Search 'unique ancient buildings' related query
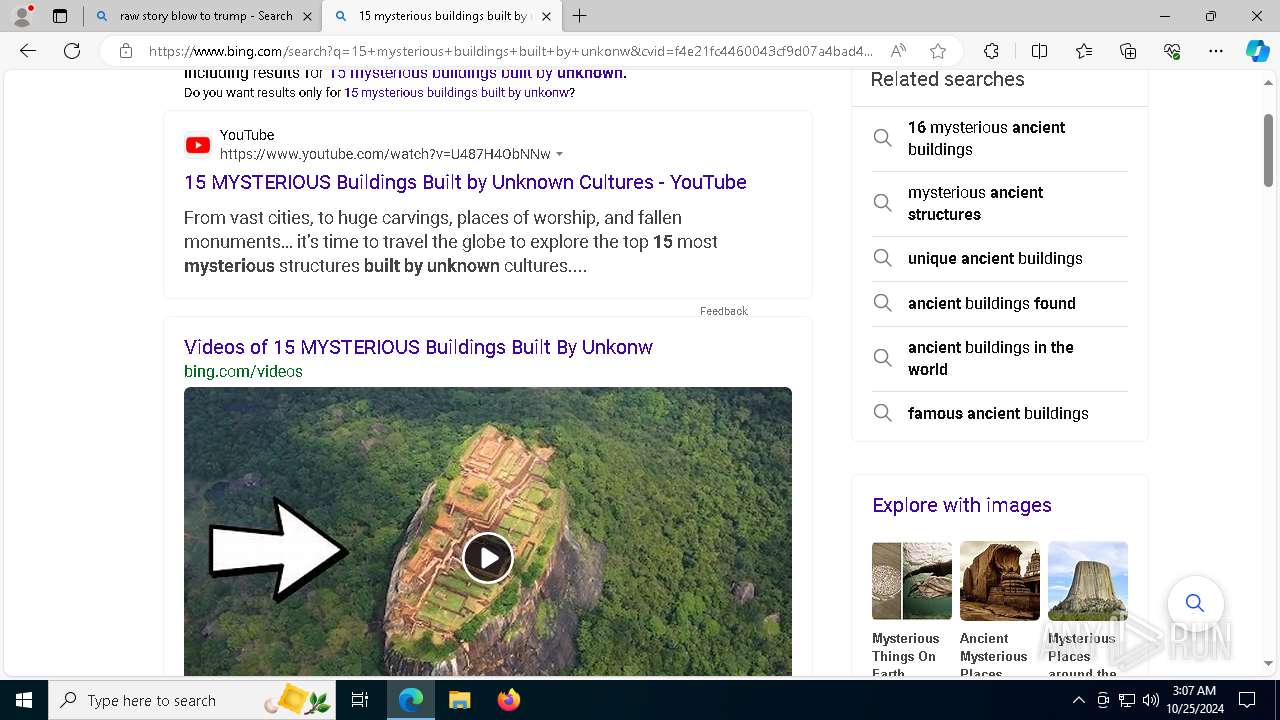The width and height of the screenshot is (1280, 720). [x=1000, y=258]
